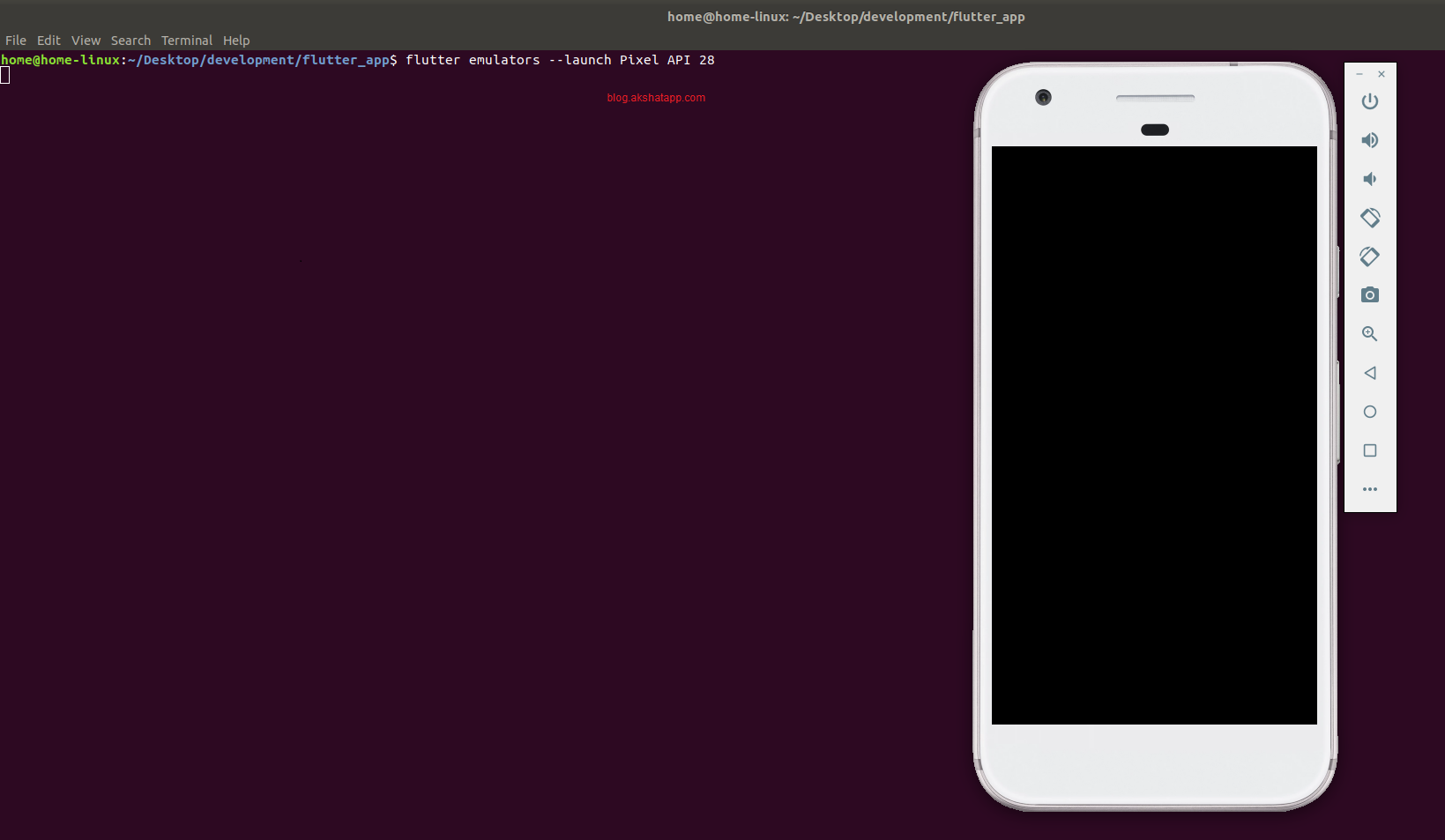1445x840 pixels.
Task: Open the Help menu
Action: [x=236, y=40]
